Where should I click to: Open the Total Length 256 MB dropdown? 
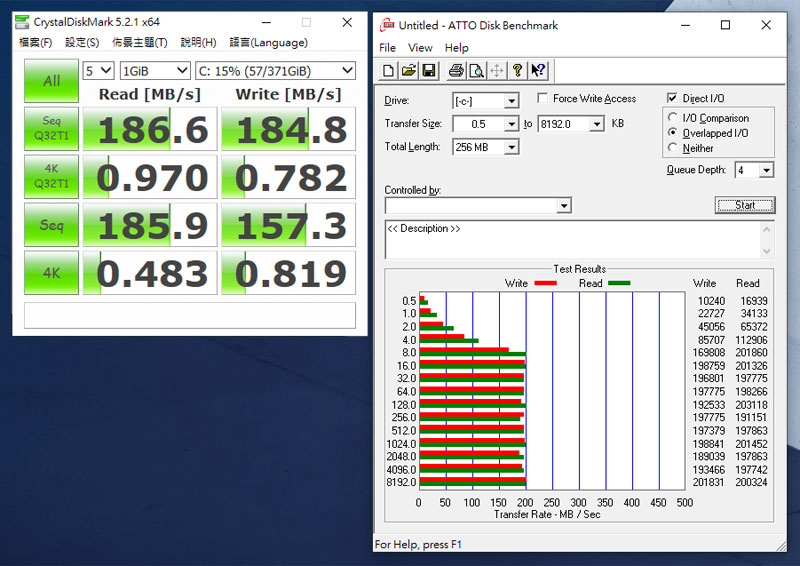[x=511, y=147]
